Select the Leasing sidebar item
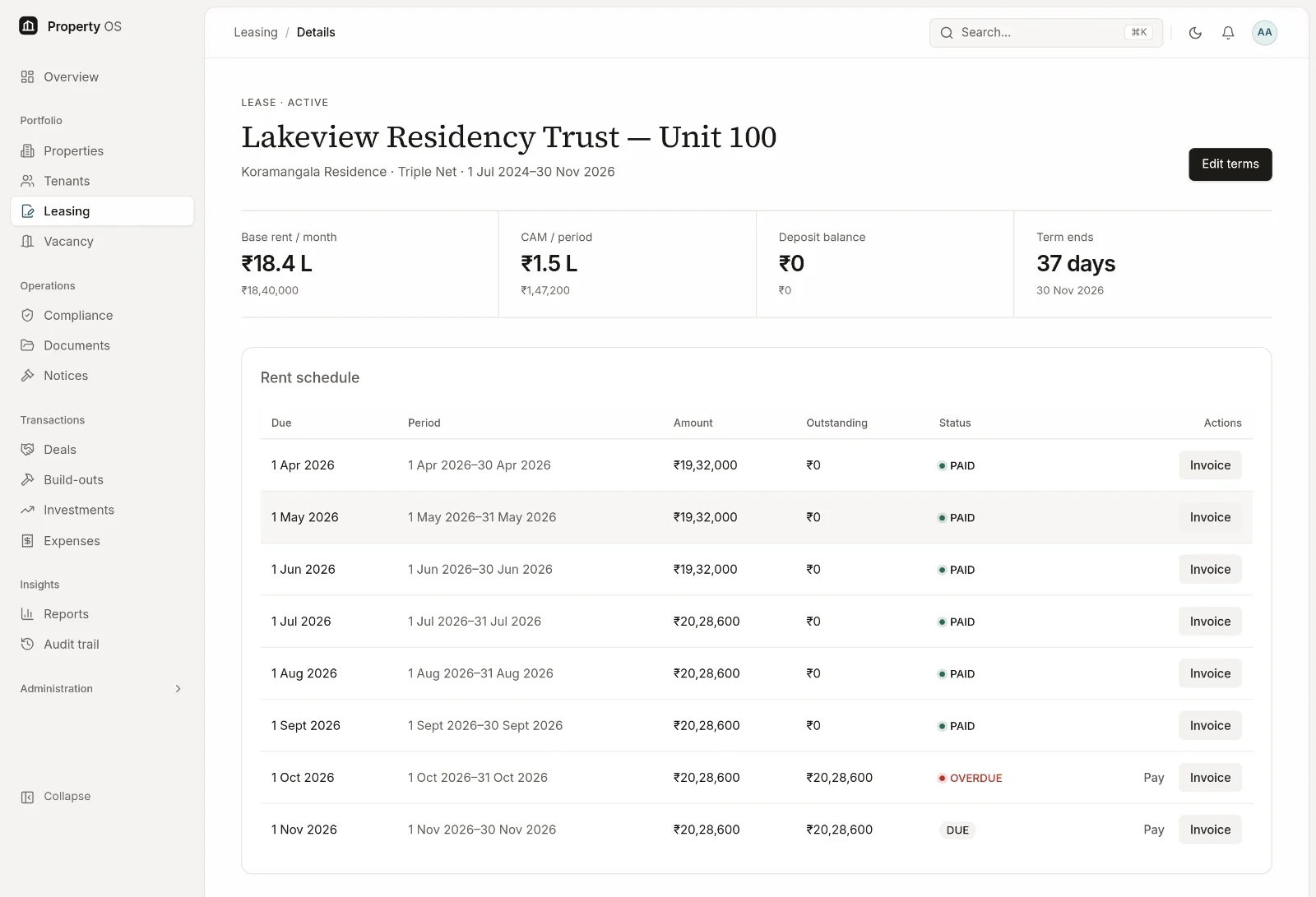Image resolution: width=1316 pixels, height=897 pixels. [102, 211]
